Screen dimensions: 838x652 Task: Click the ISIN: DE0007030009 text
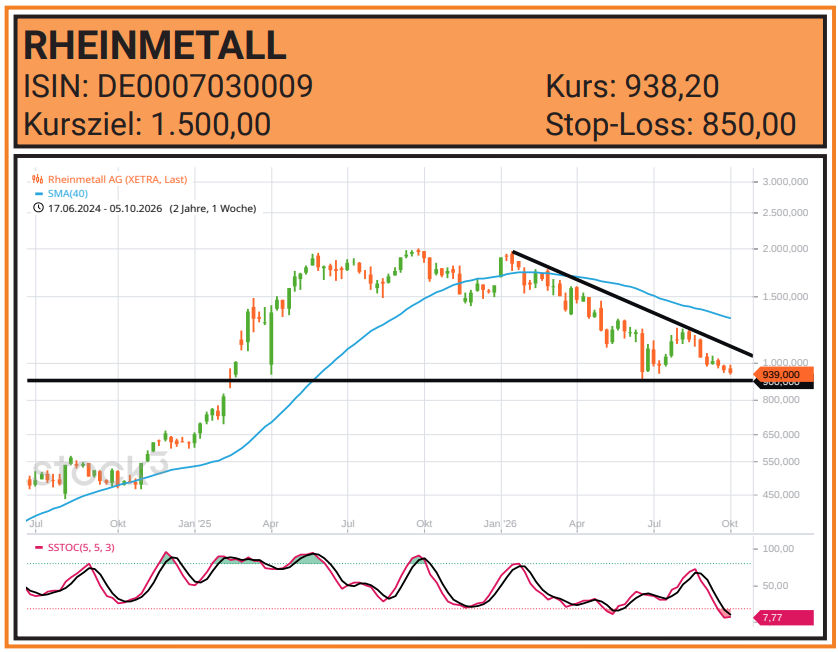(x=168, y=86)
